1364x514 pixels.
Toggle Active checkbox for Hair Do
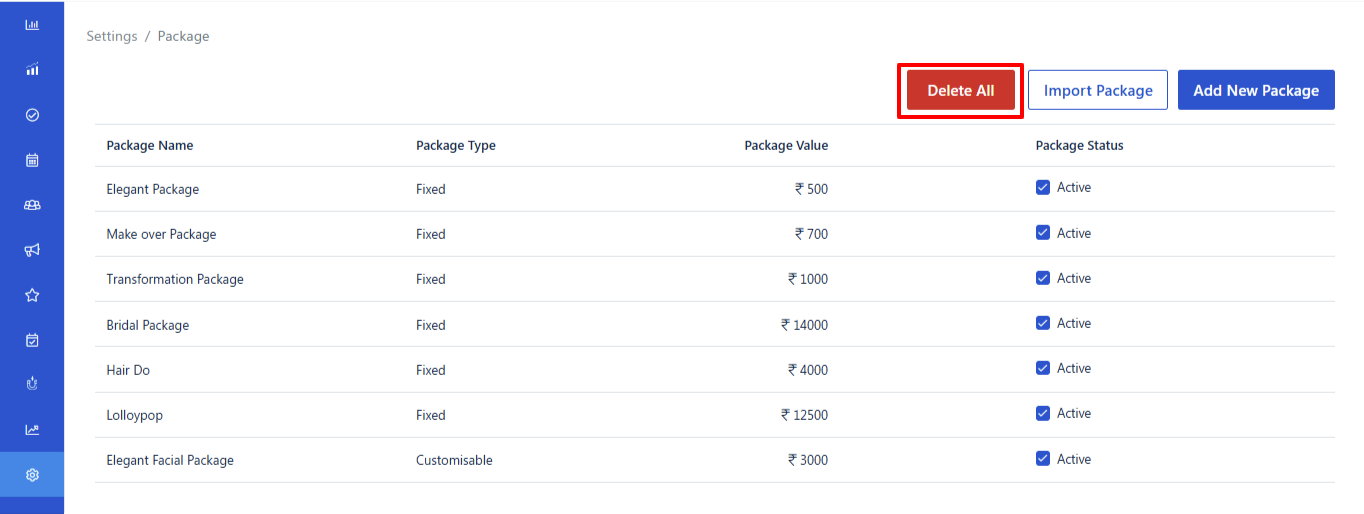click(x=1043, y=368)
